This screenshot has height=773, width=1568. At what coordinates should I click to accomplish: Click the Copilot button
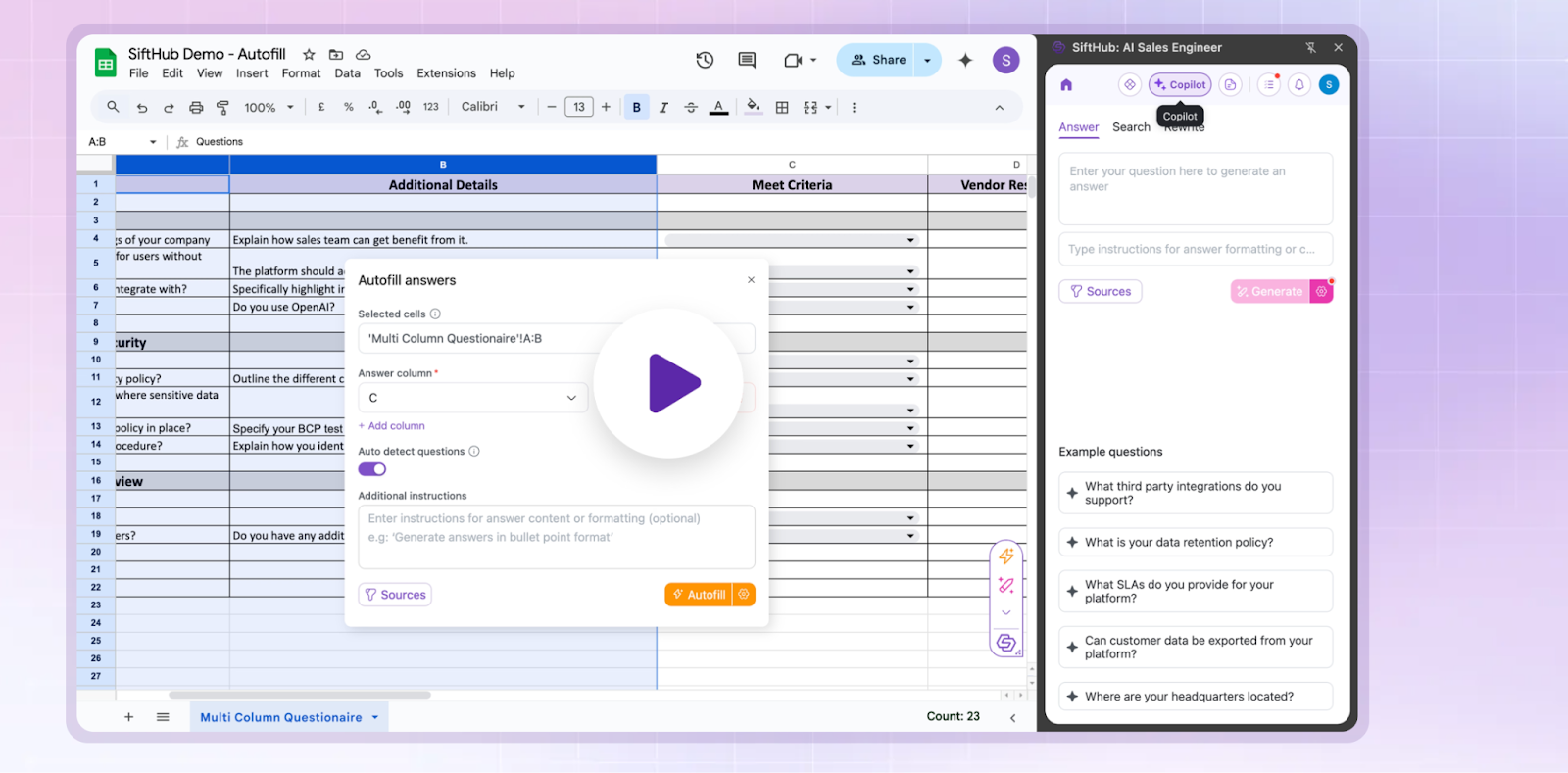(1180, 85)
